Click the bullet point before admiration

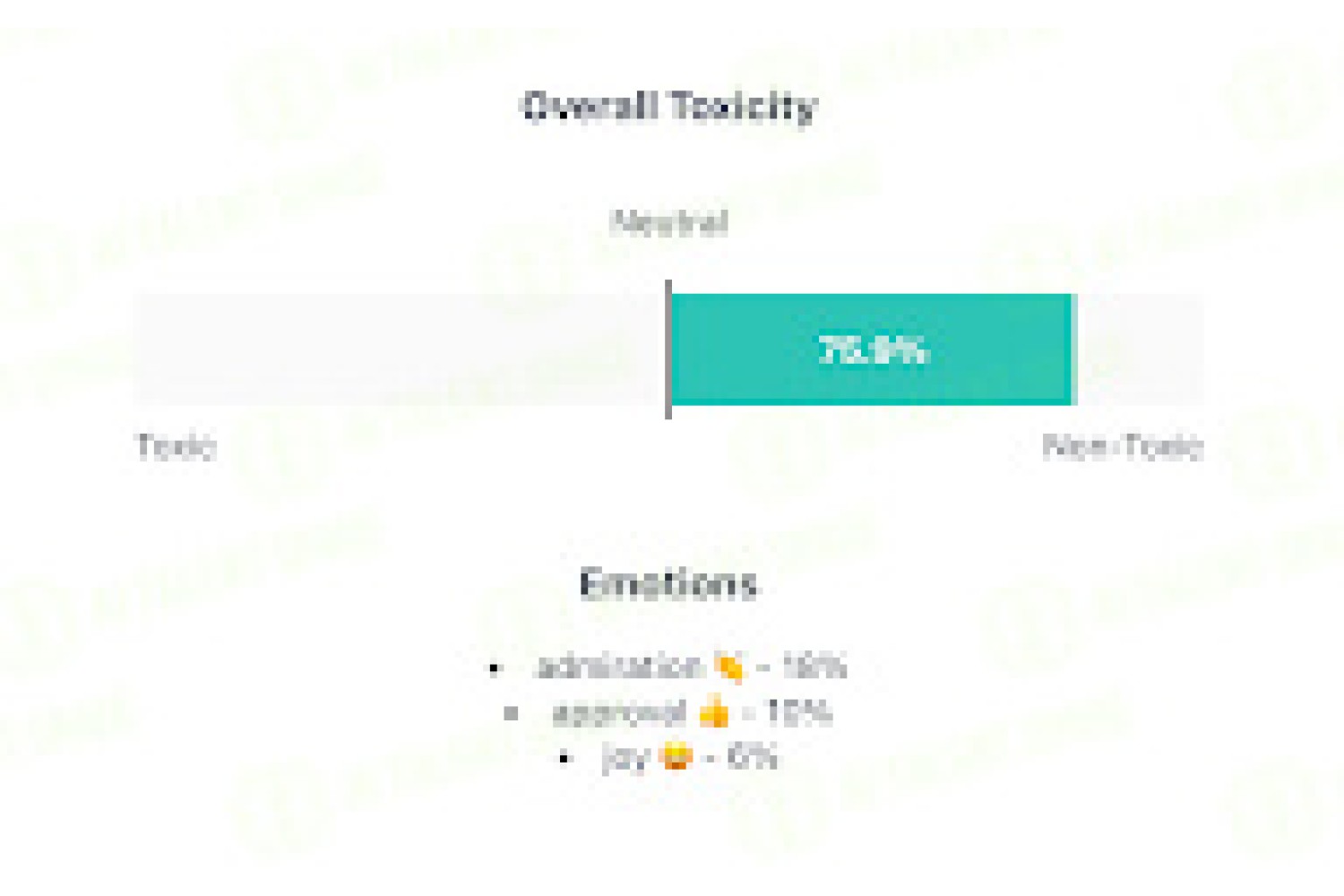pos(495,668)
